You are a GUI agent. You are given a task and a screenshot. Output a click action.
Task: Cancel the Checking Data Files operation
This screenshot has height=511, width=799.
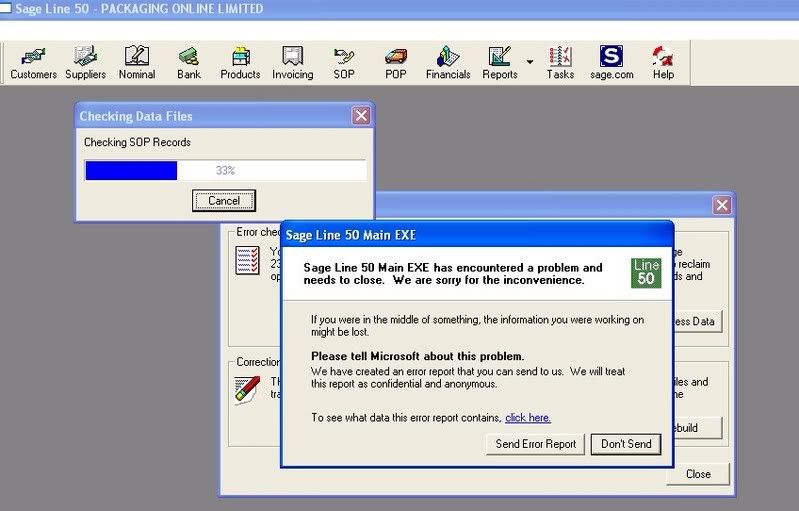[224, 201]
